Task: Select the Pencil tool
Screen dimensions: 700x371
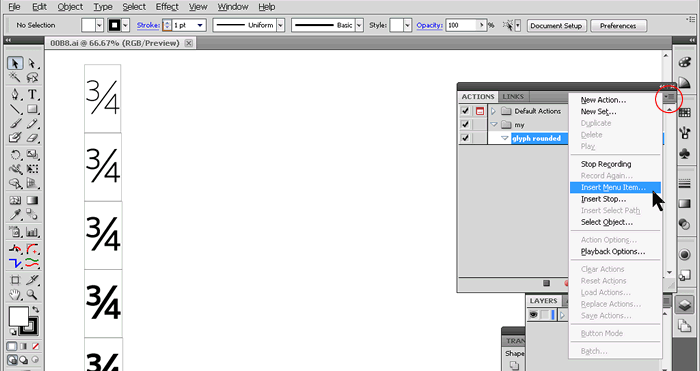Action: pyautogui.click(x=32, y=123)
